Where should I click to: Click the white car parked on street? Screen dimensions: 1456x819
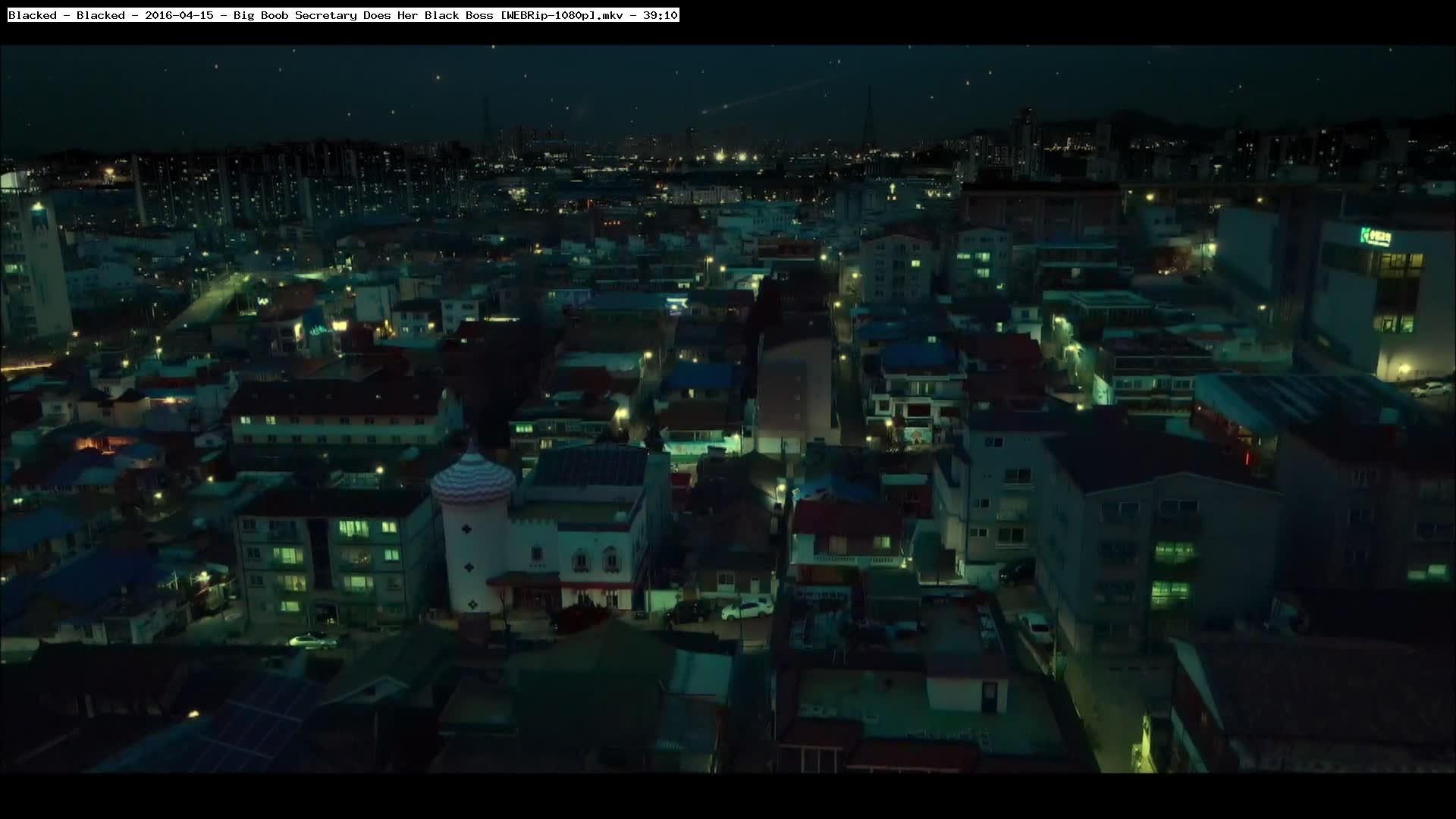point(748,608)
